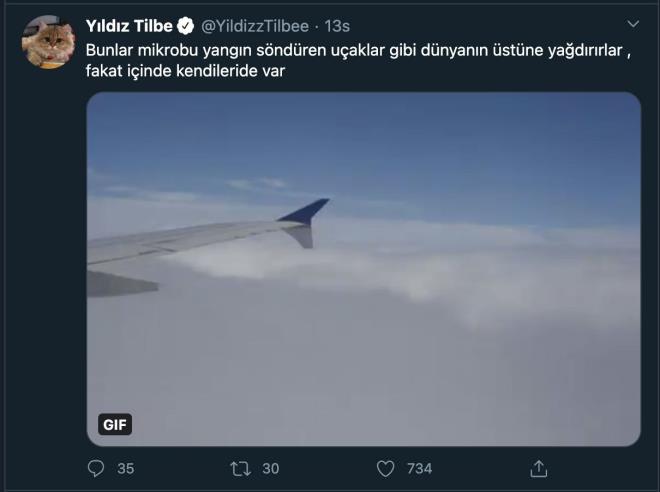Image resolution: width=660 pixels, height=492 pixels.
Task: View the 35 replies count
Action: pyautogui.click(x=125, y=468)
